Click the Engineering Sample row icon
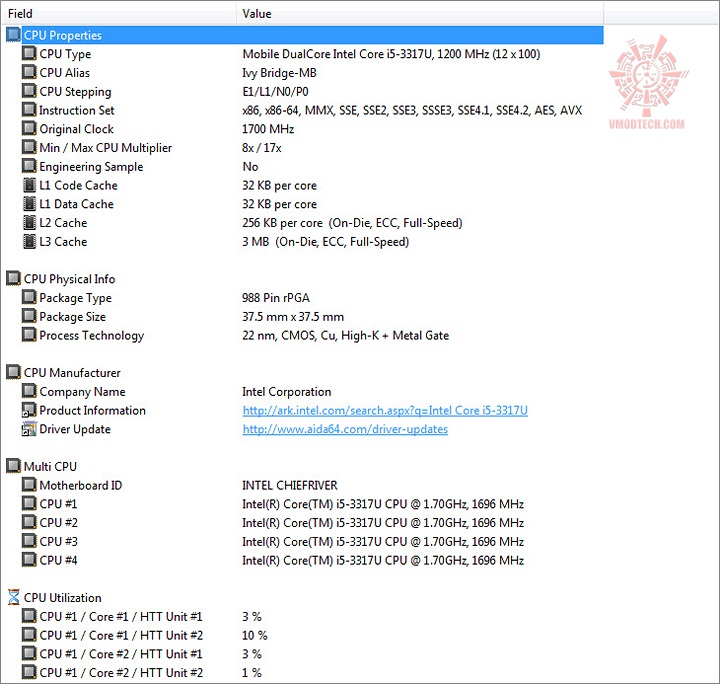The image size is (720, 684). point(29,166)
